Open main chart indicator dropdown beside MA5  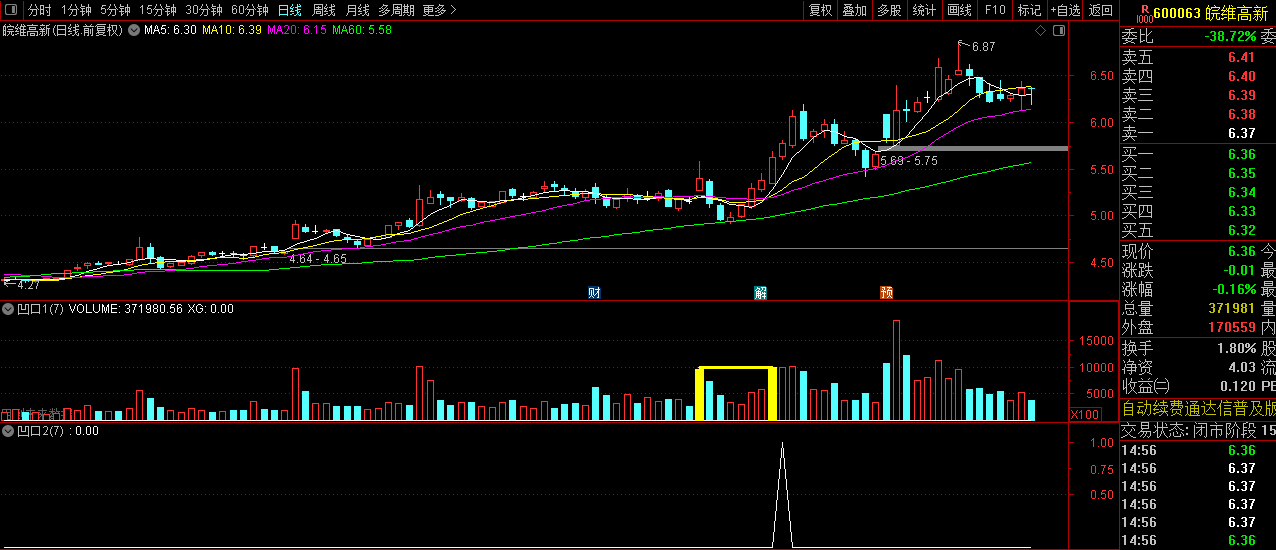pos(136,30)
